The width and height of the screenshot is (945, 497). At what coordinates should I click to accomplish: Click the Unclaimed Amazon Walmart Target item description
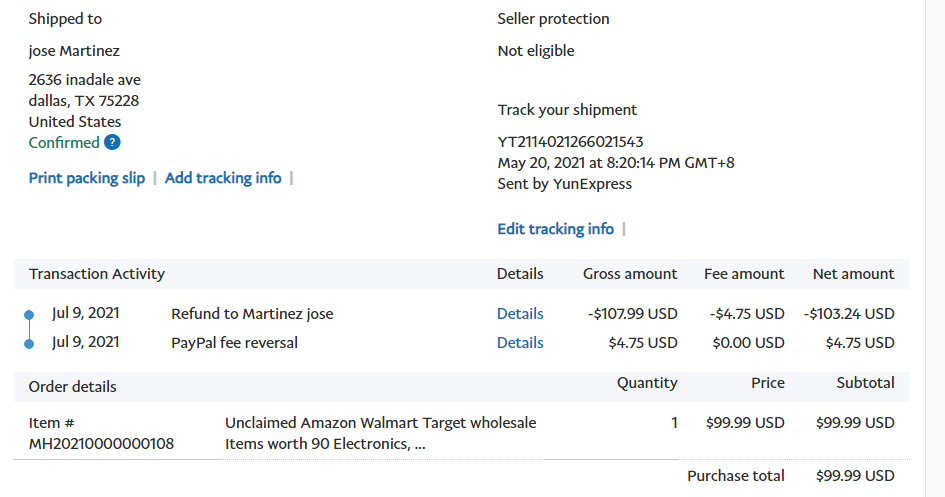[380, 433]
